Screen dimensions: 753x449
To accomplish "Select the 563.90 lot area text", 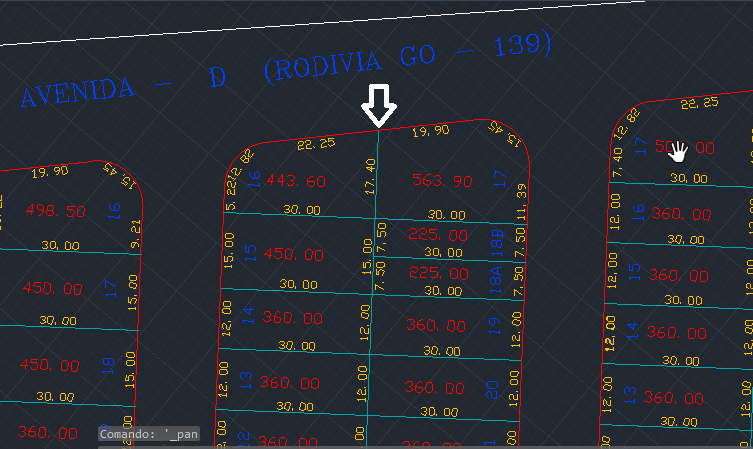I will [x=441, y=181].
